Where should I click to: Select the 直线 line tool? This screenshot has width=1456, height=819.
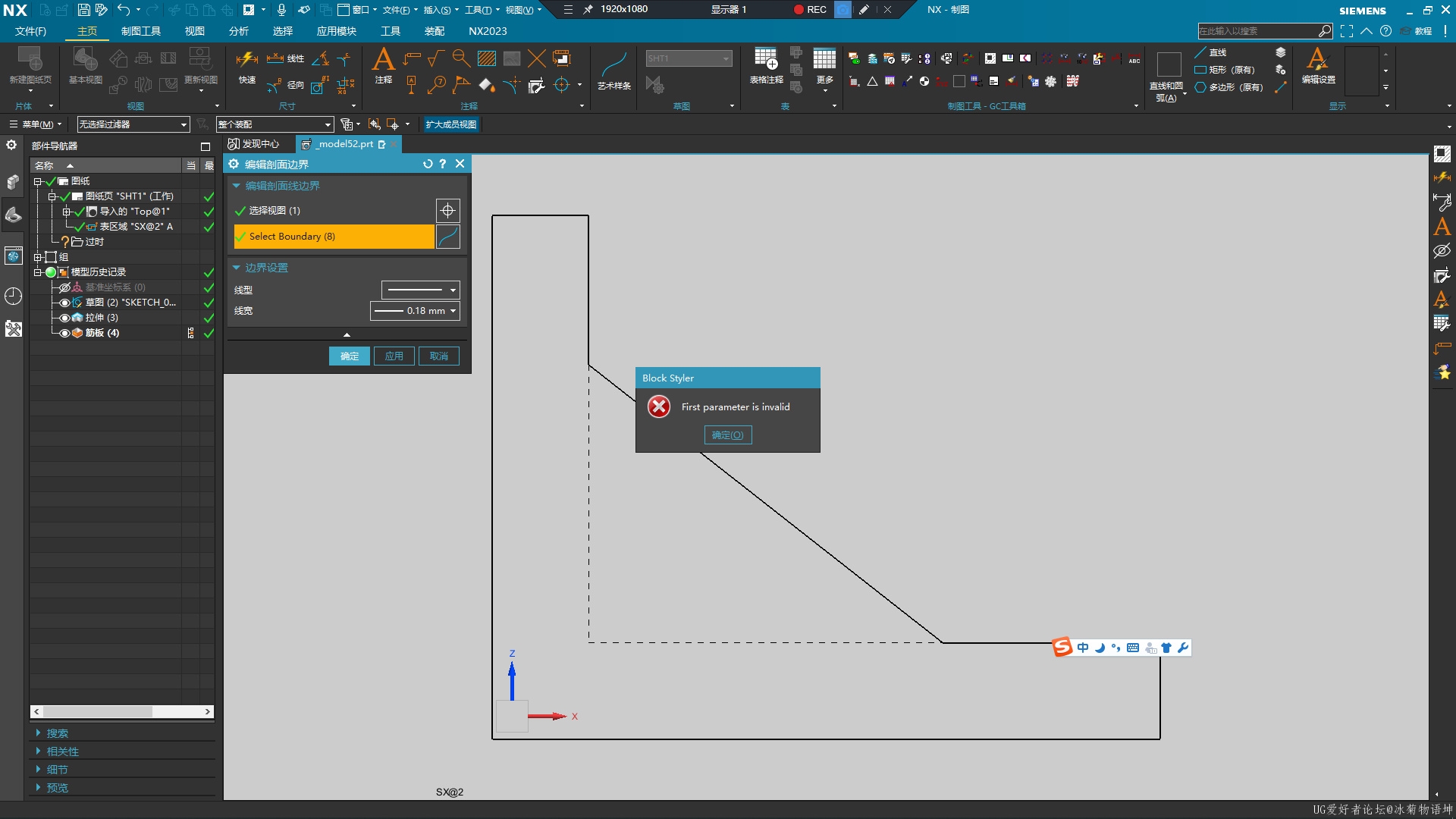[1210, 52]
